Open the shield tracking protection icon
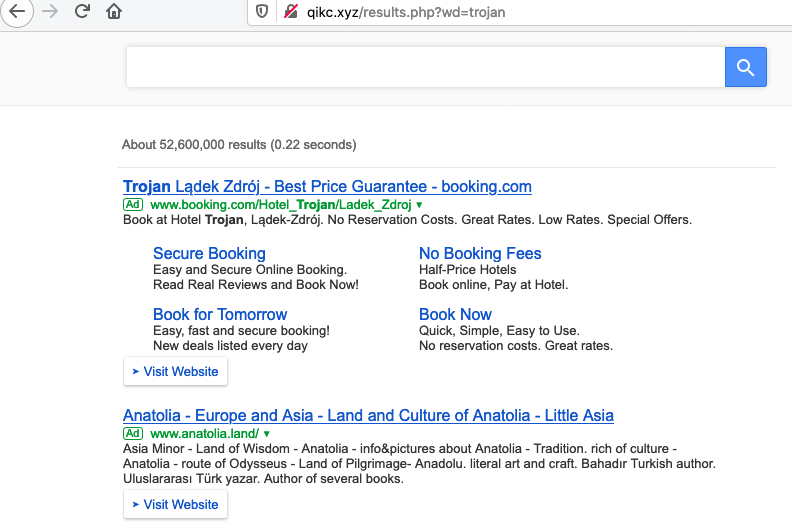The width and height of the screenshot is (792, 531). pyautogui.click(x=262, y=12)
